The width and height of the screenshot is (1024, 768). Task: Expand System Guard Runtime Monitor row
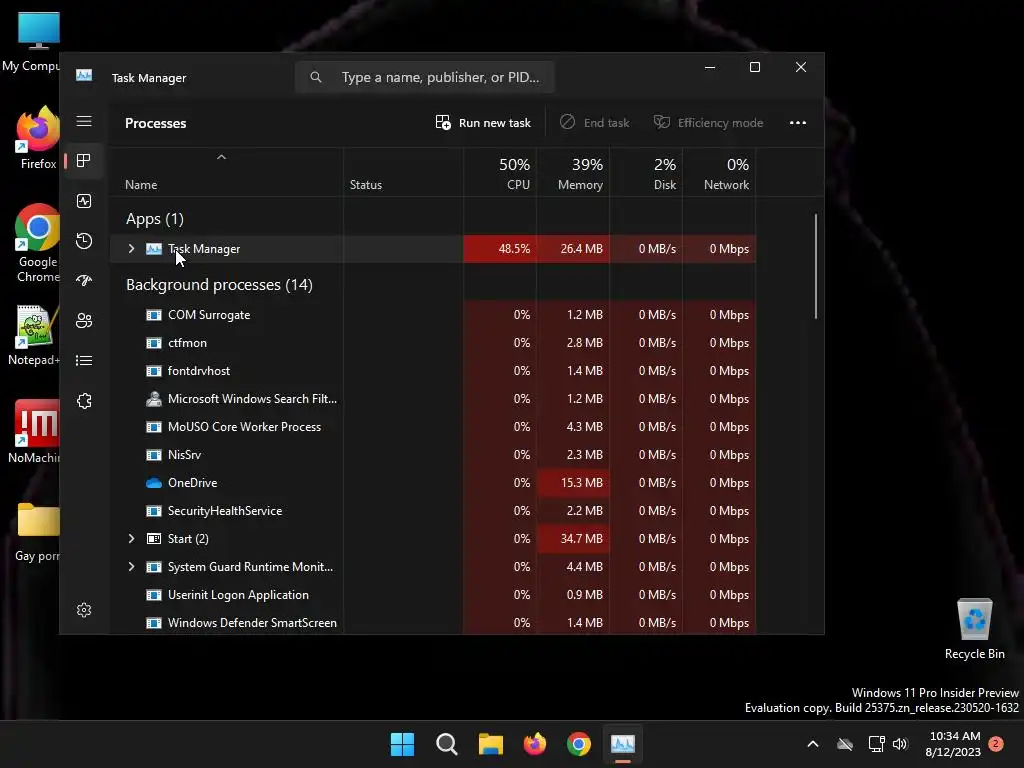[x=131, y=567]
